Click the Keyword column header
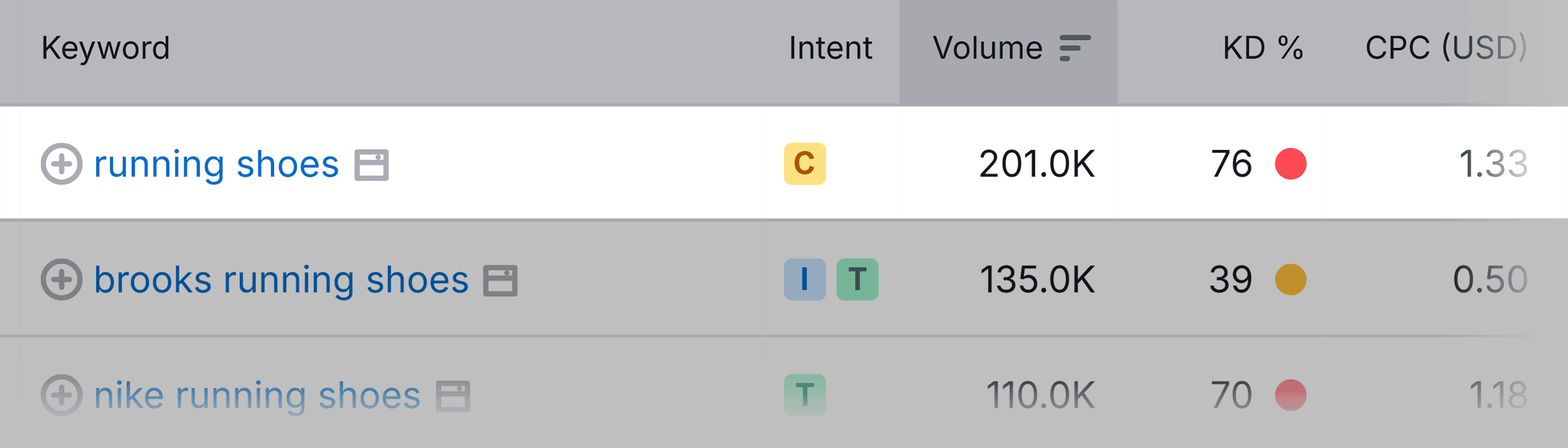 [x=105, y=48]
